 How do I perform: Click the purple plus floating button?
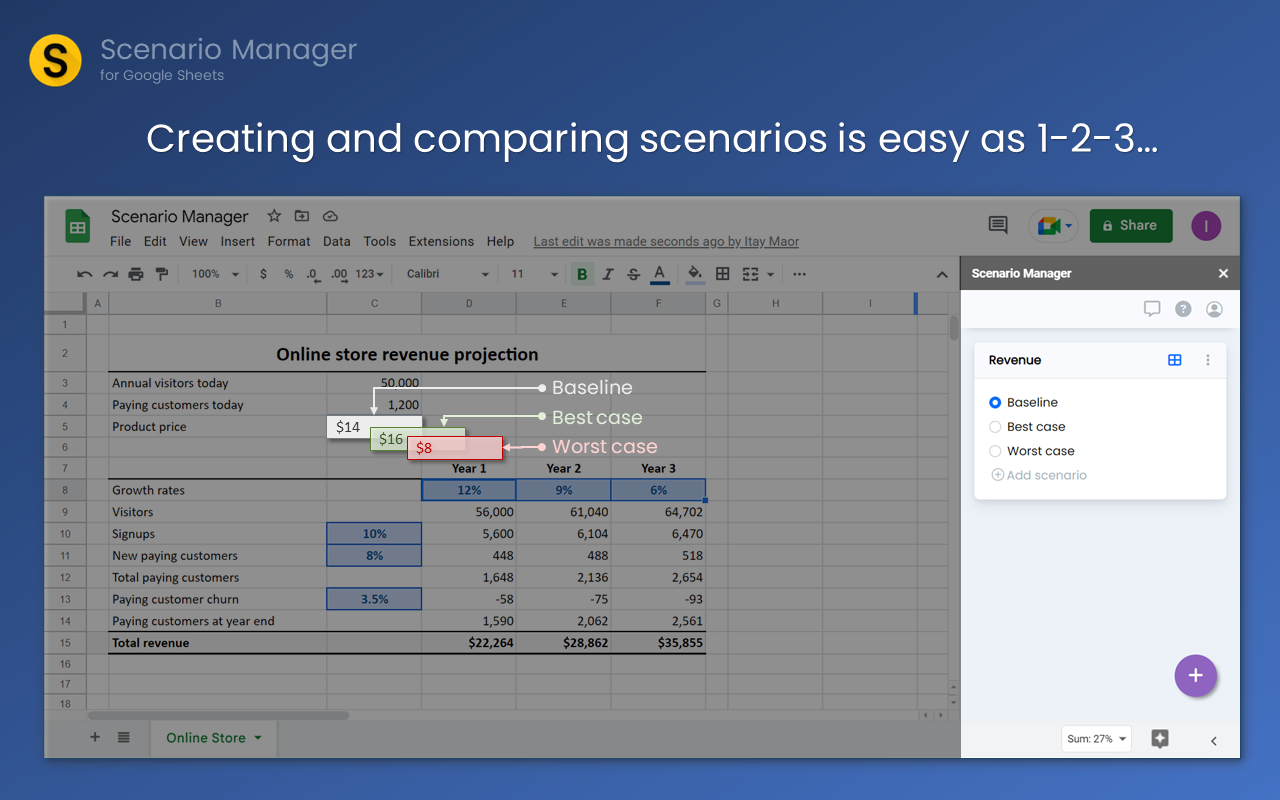pos(1195,676)
